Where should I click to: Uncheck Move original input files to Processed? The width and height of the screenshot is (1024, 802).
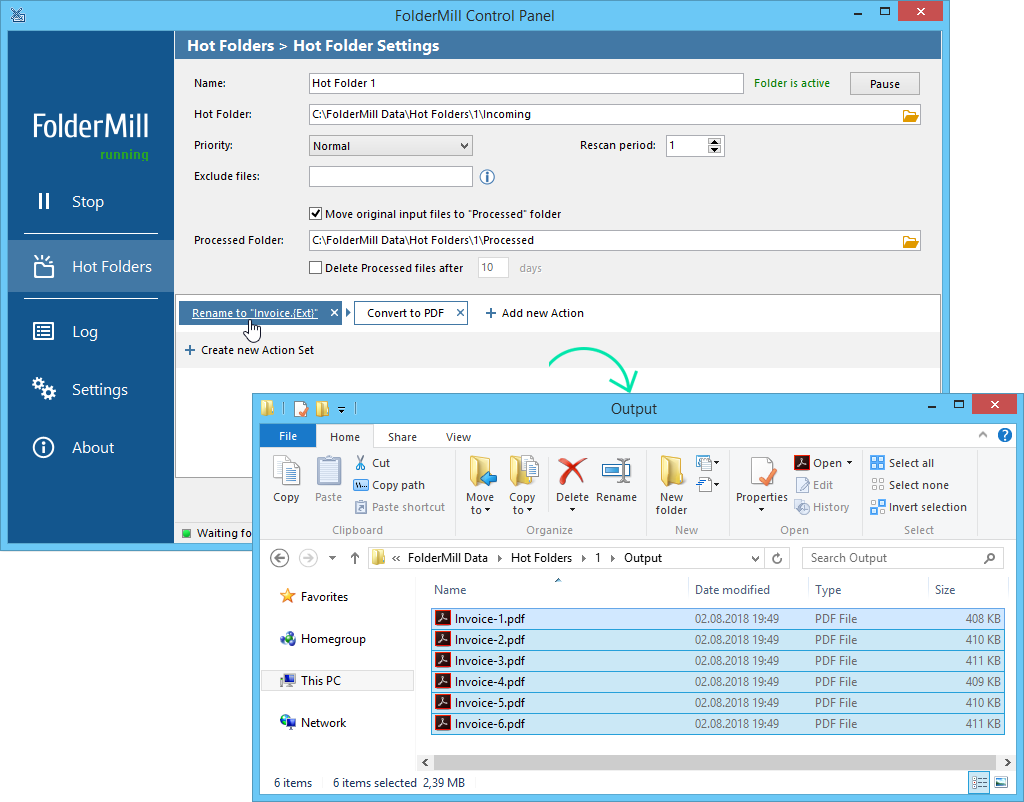pyautogui.click(x=316, y=214)
